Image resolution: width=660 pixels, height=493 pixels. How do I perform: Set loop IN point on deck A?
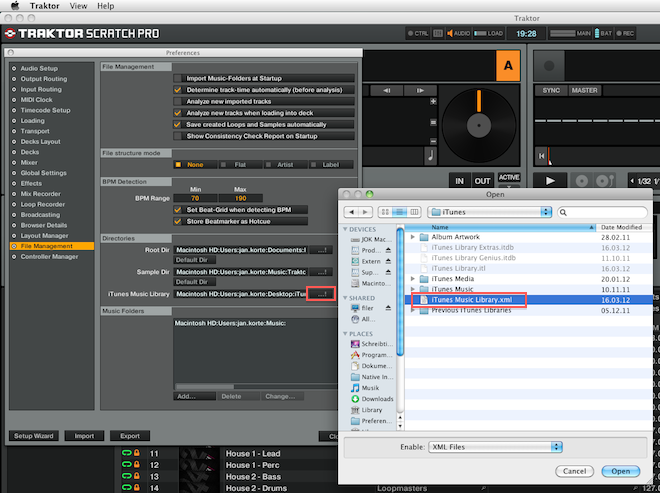(459, 181)
